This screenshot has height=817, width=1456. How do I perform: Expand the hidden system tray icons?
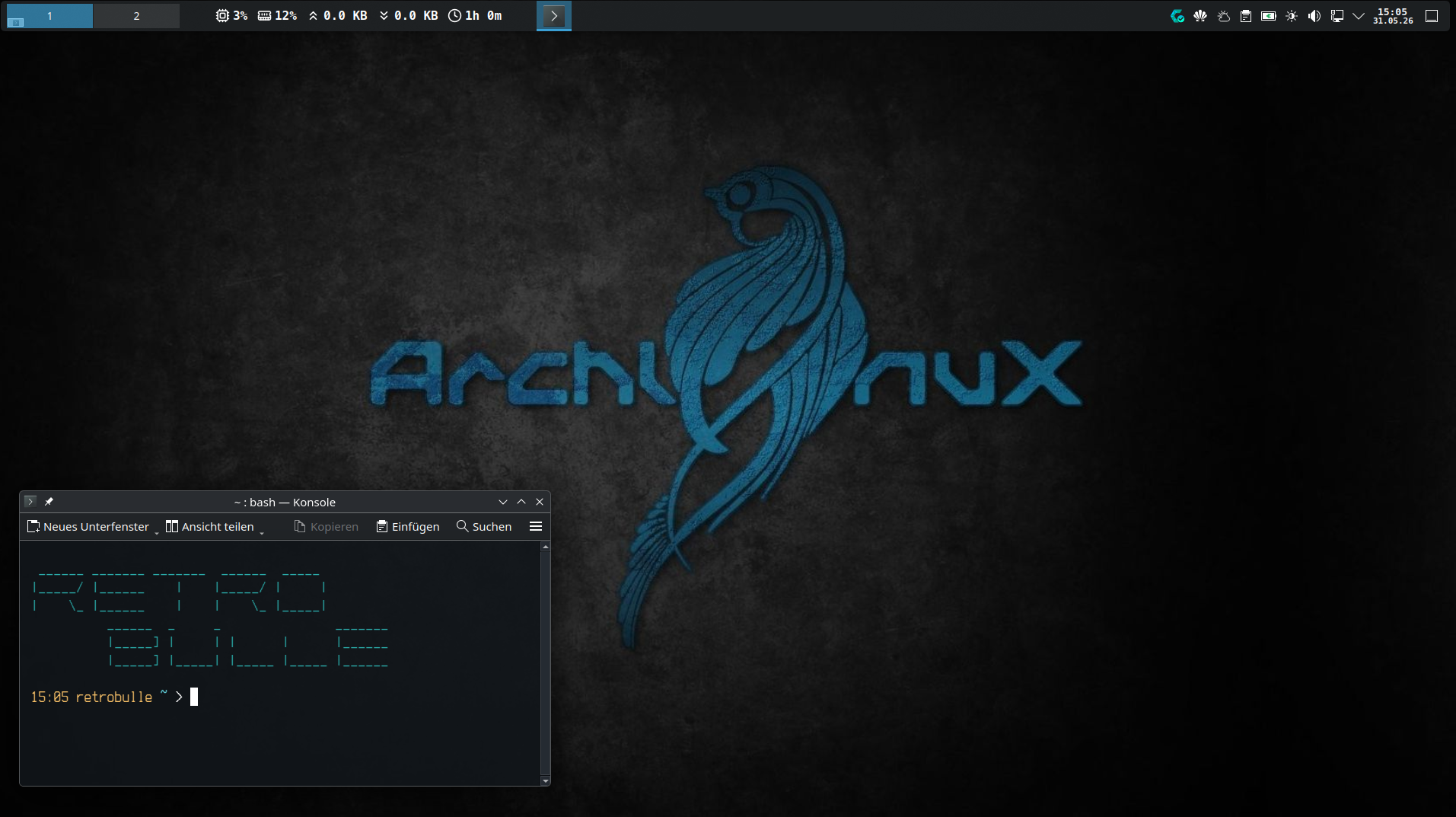1359,16
